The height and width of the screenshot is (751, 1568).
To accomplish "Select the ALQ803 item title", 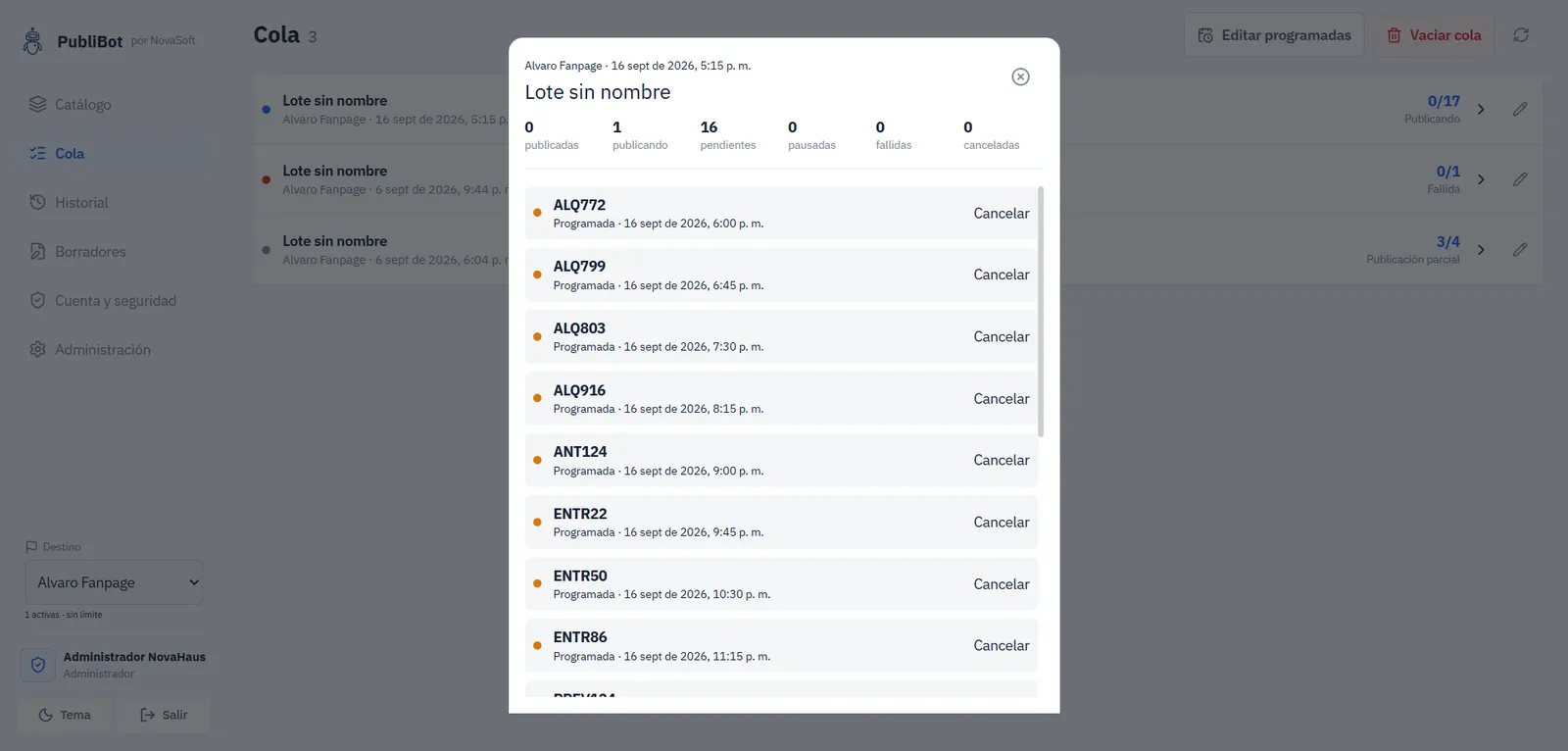I will 579,328.
